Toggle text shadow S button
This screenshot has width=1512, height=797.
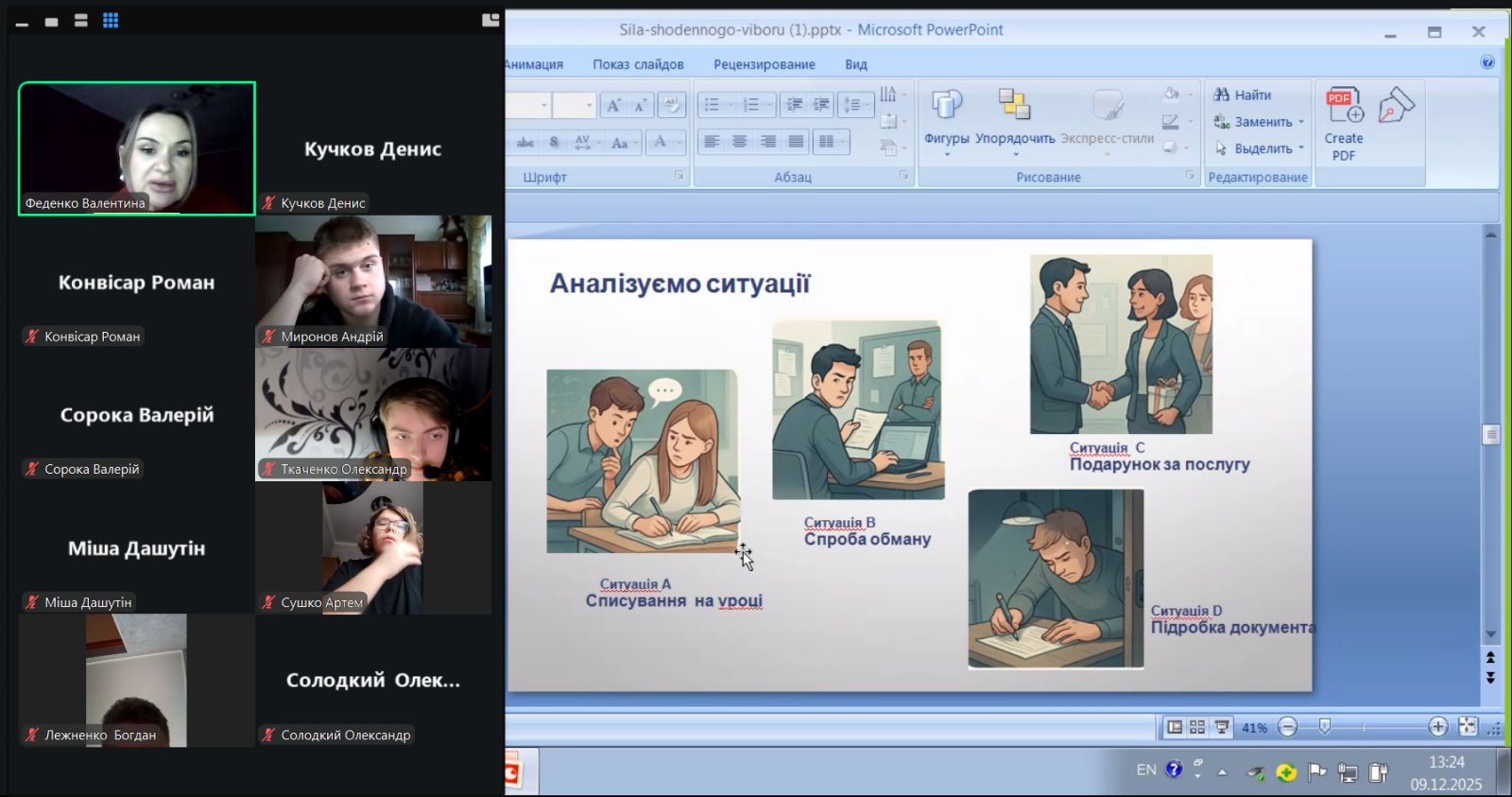[x=554, y=143]
